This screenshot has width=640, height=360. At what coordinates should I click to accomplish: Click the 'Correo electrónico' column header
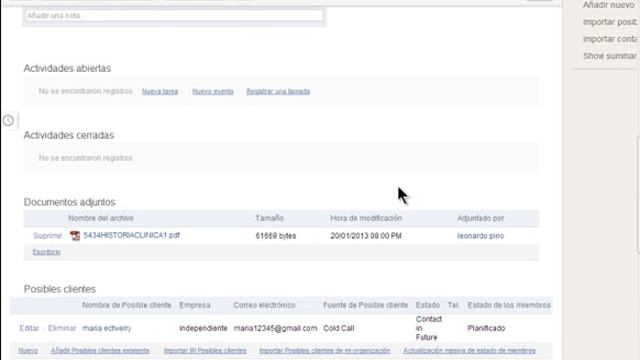(264, 305)
